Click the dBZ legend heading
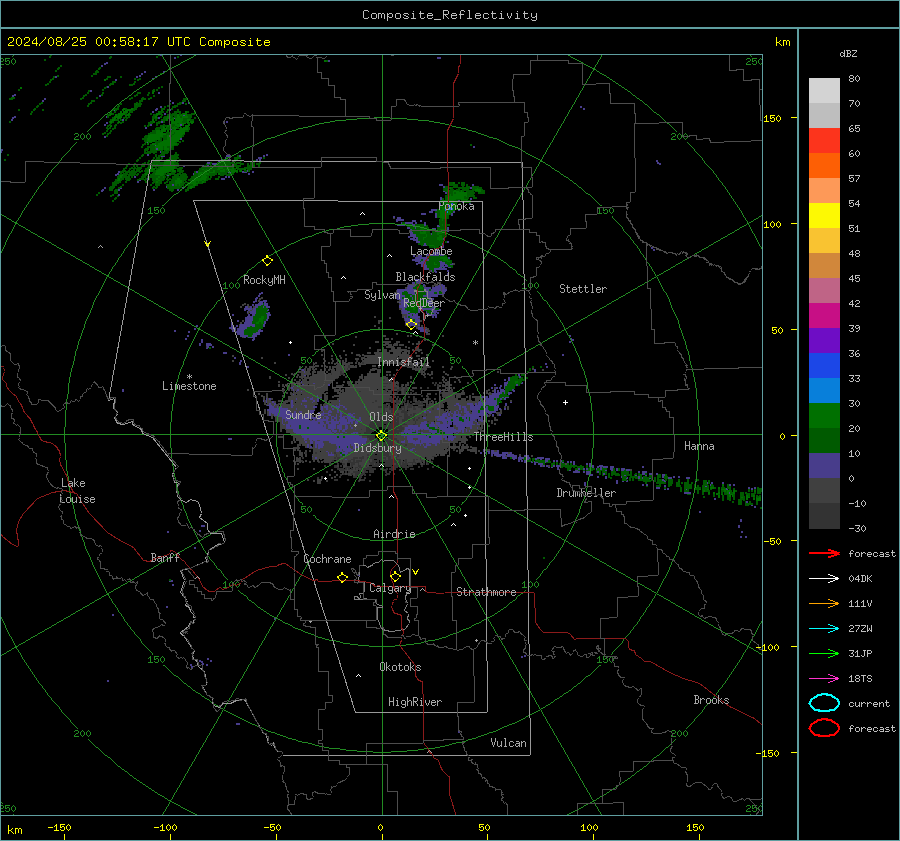The width and height of the screenshot is (900, 841). [x=848, y=53]
